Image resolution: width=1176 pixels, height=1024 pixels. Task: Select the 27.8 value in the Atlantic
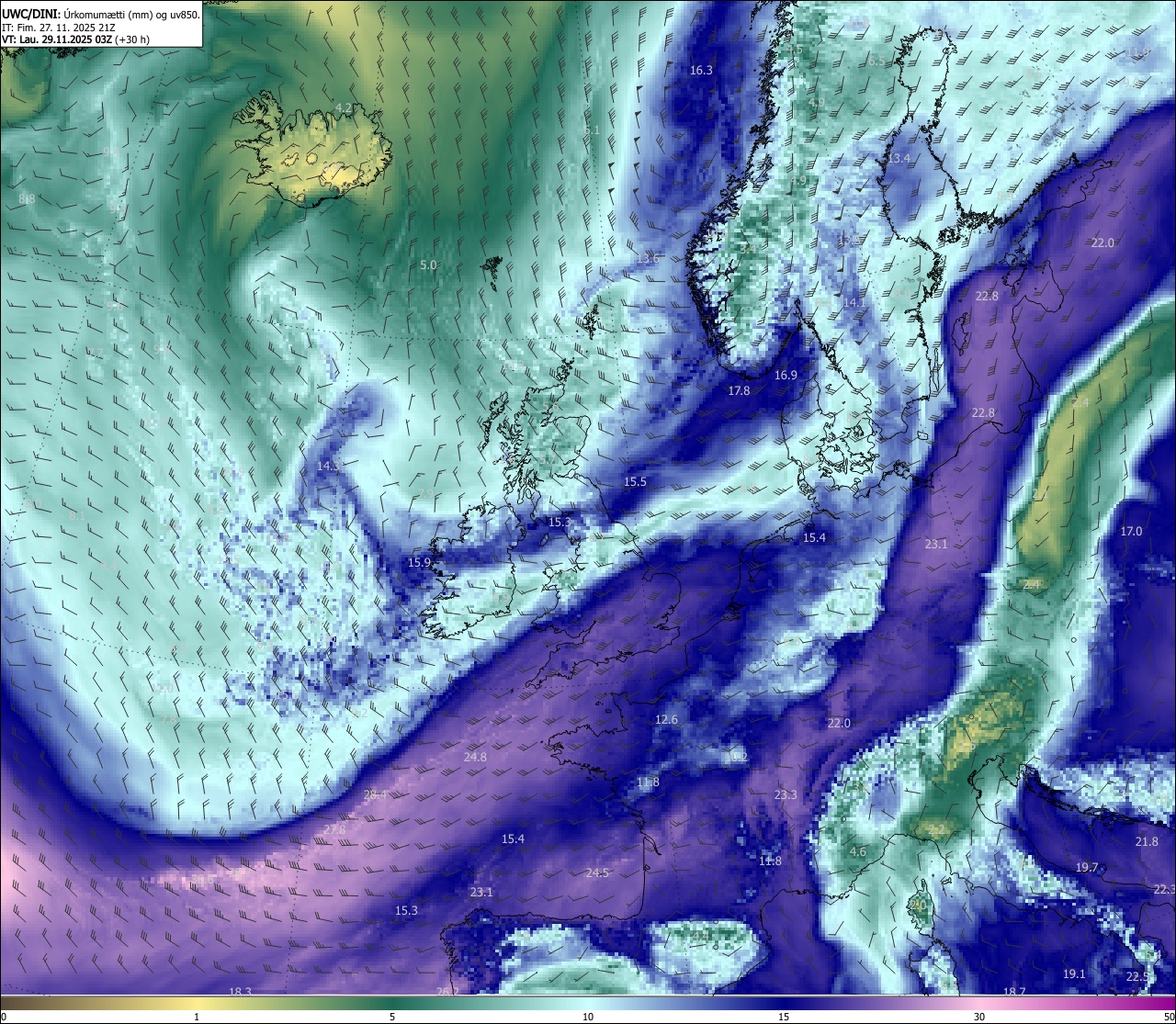pyautogui.click(x=334, y=829)
